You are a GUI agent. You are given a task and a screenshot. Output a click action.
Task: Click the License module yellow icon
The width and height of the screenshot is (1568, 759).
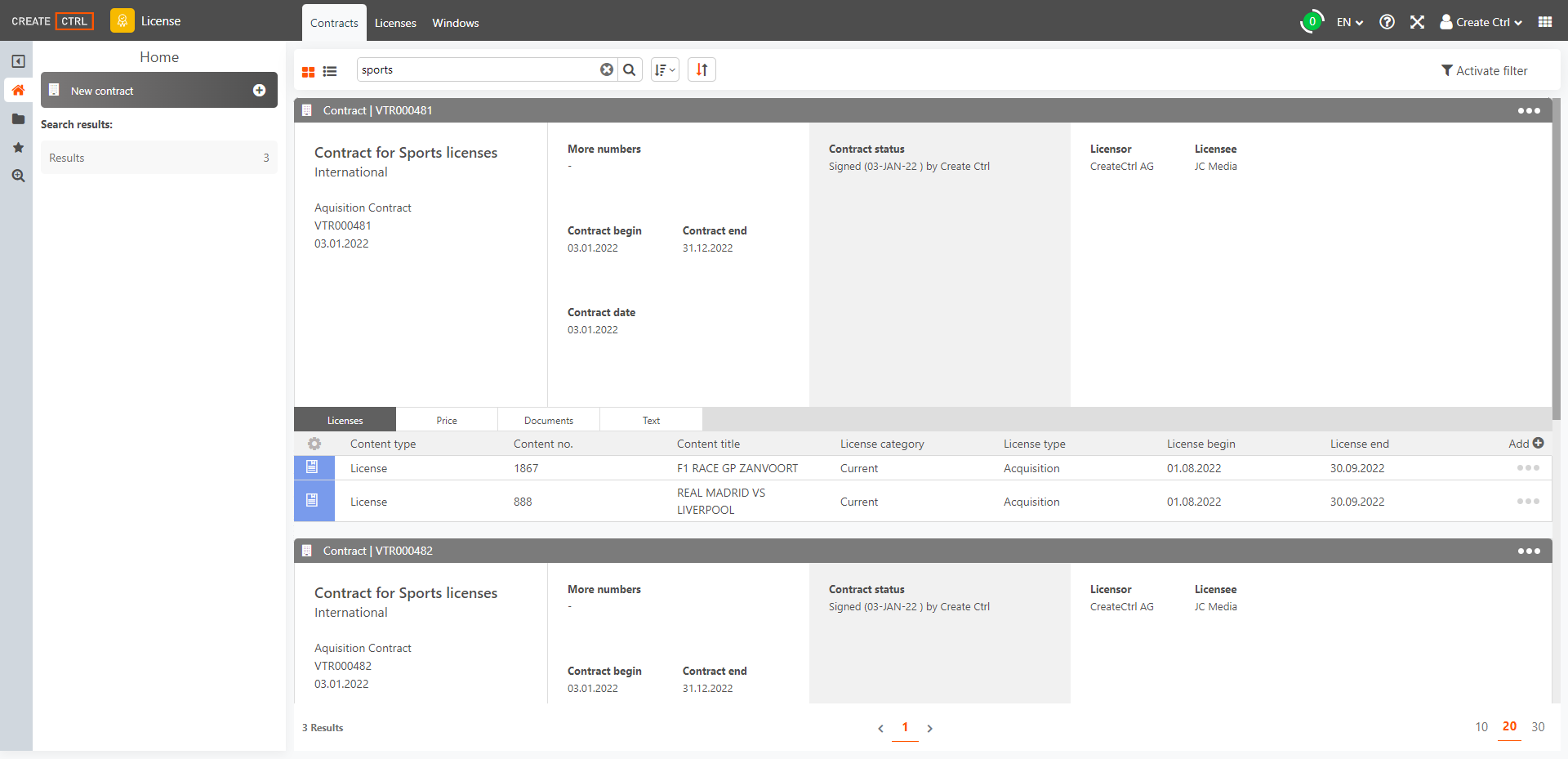[x=122, y=20]
